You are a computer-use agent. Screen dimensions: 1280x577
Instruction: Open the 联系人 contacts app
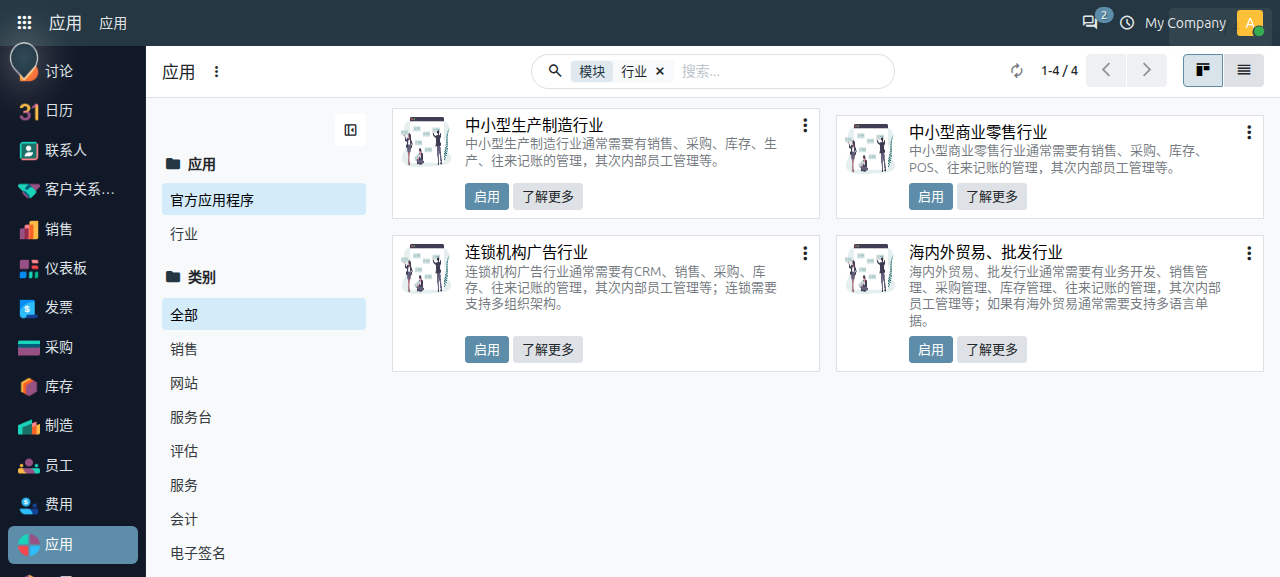(73, 150)
